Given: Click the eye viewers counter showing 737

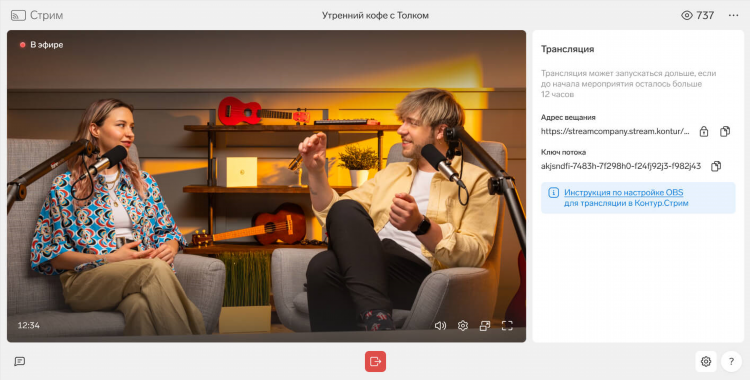Looking at the screenshot, I should coord(697,15).
